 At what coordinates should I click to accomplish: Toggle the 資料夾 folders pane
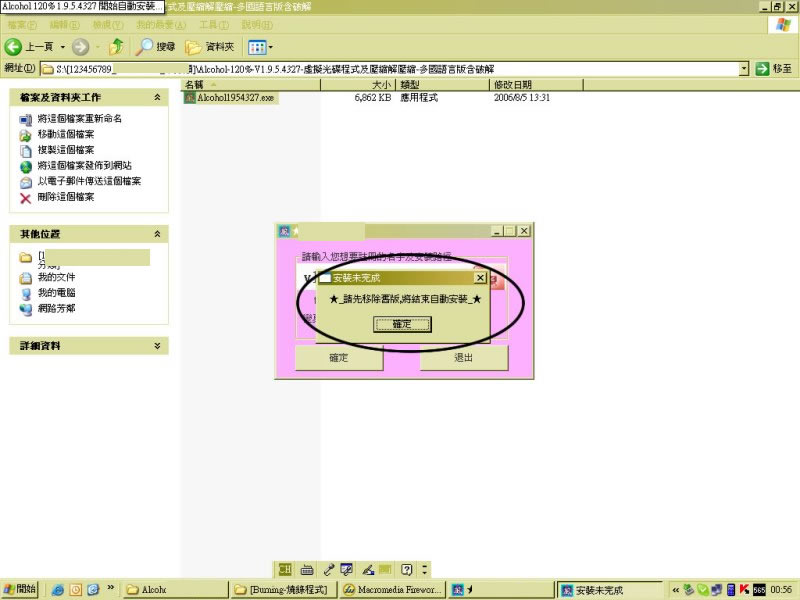210,47
